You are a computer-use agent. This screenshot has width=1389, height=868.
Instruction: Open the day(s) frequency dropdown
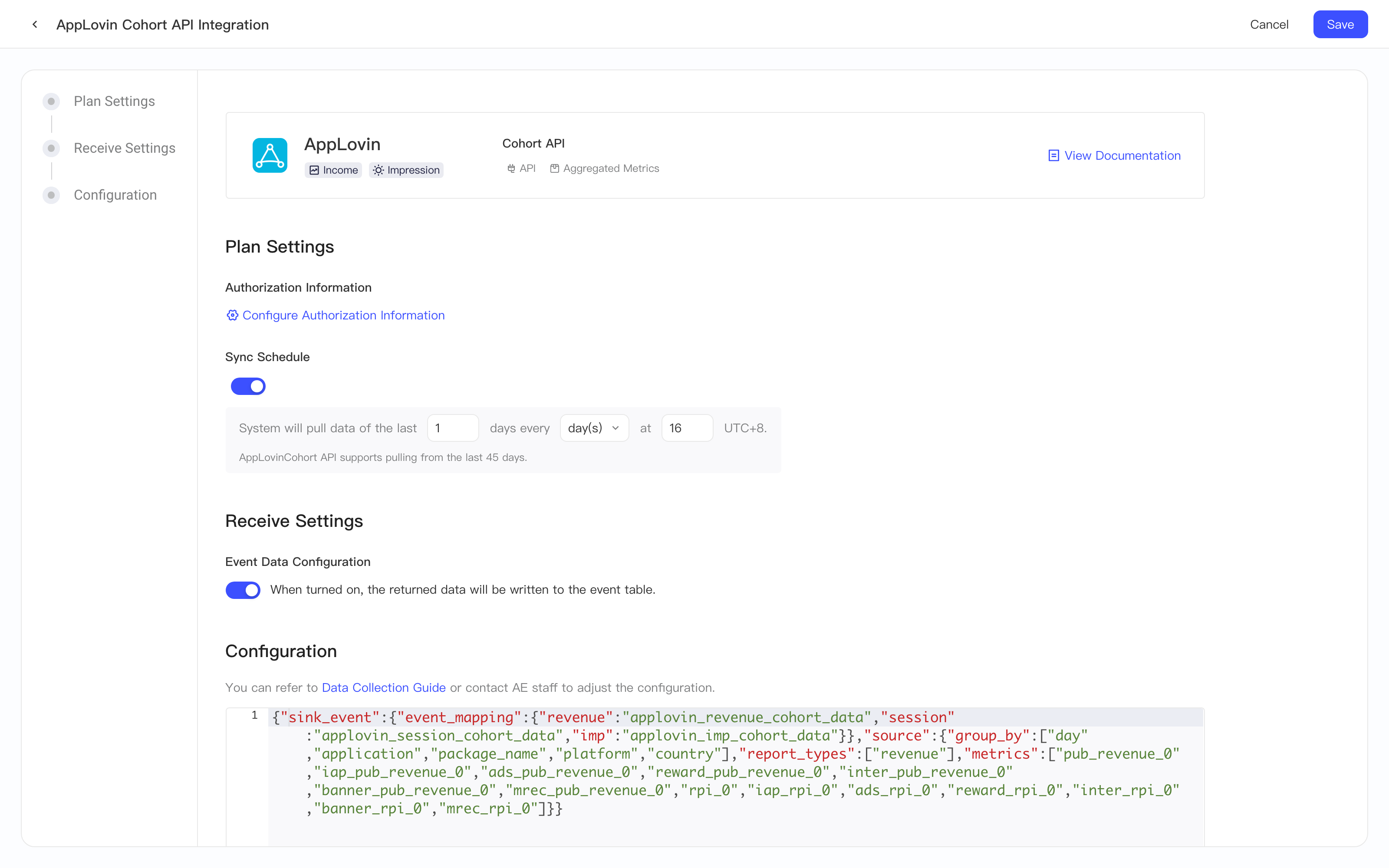594,427
